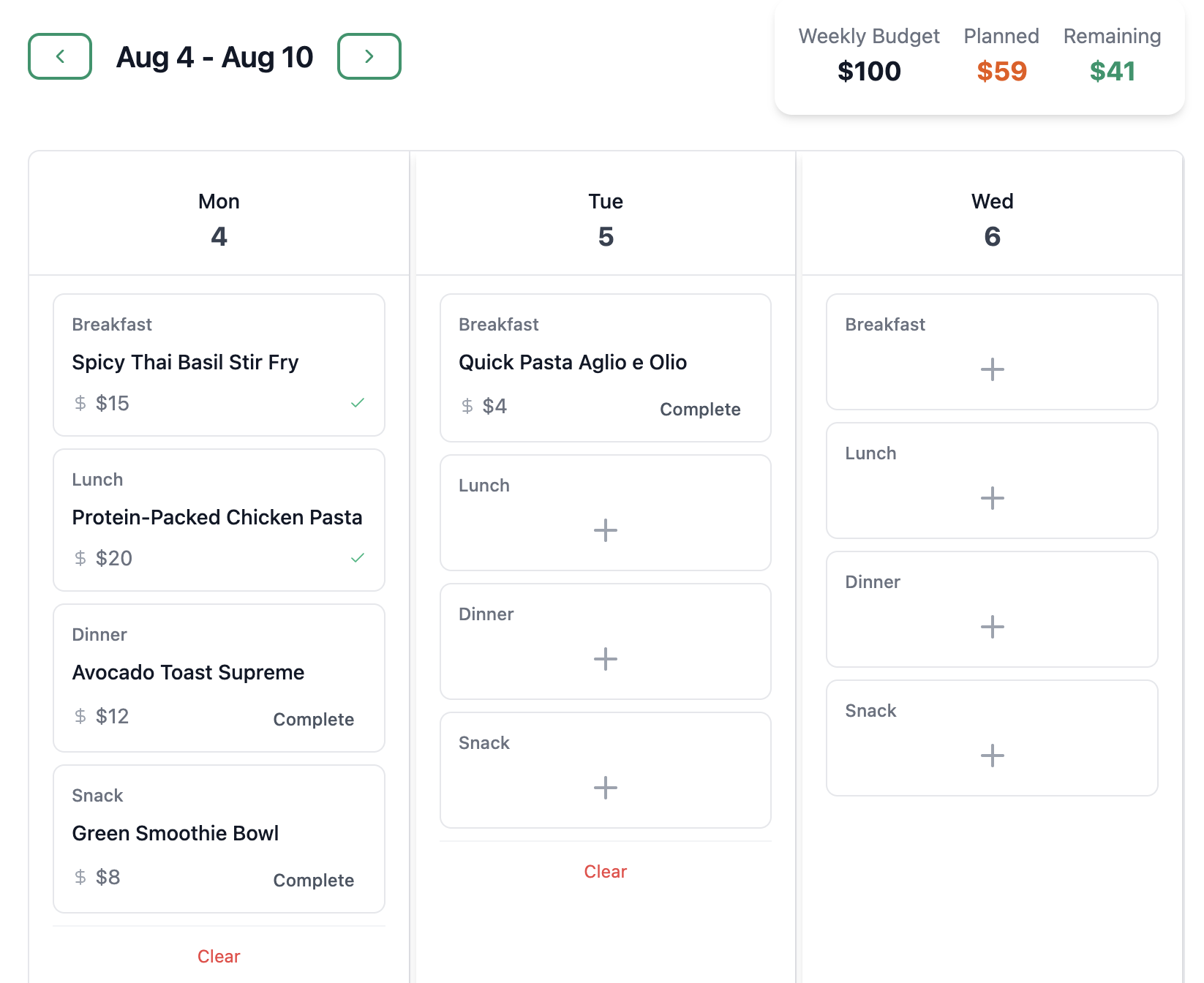Clear all meals for Tuesday
The image size is (1204, 983).
605,871
